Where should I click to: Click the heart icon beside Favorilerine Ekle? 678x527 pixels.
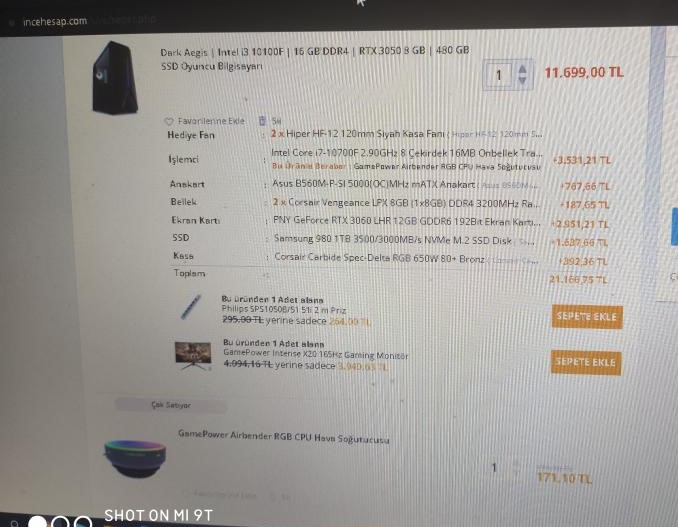click(x=169, y=121)
